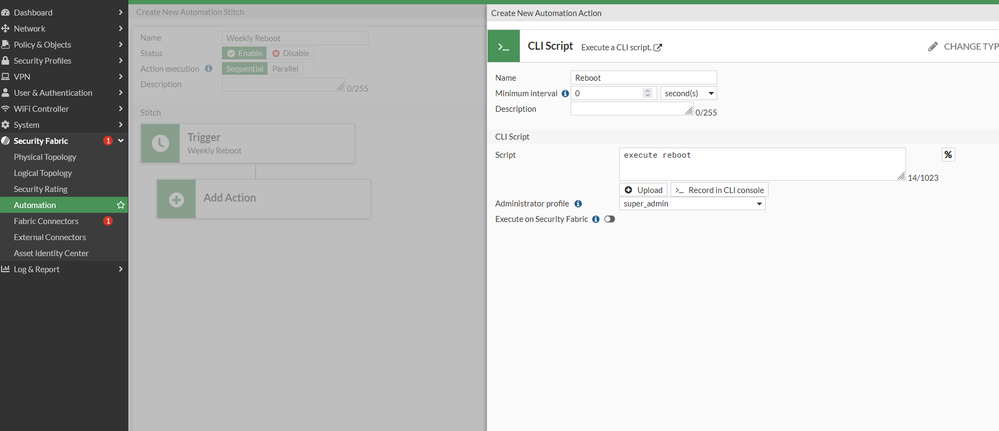Viewport: 999px width, 431px height.
Task: Click the Log & Report chart icon
Action: [6, 269]
